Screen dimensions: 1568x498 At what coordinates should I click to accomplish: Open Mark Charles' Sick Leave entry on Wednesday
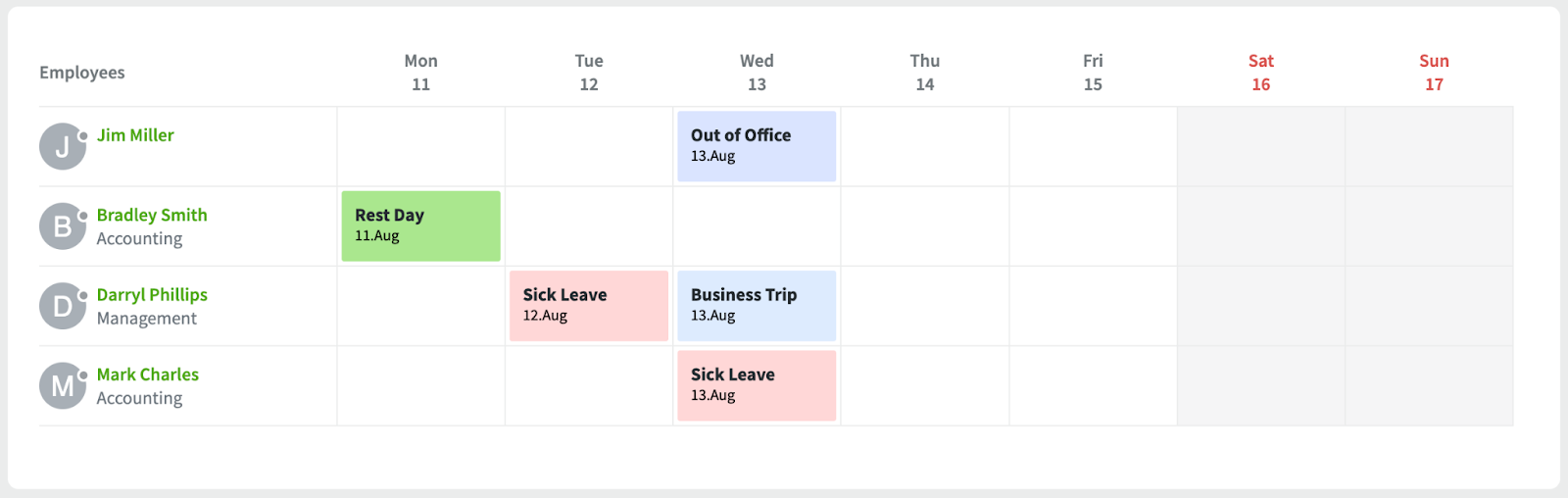pos(757,385)
